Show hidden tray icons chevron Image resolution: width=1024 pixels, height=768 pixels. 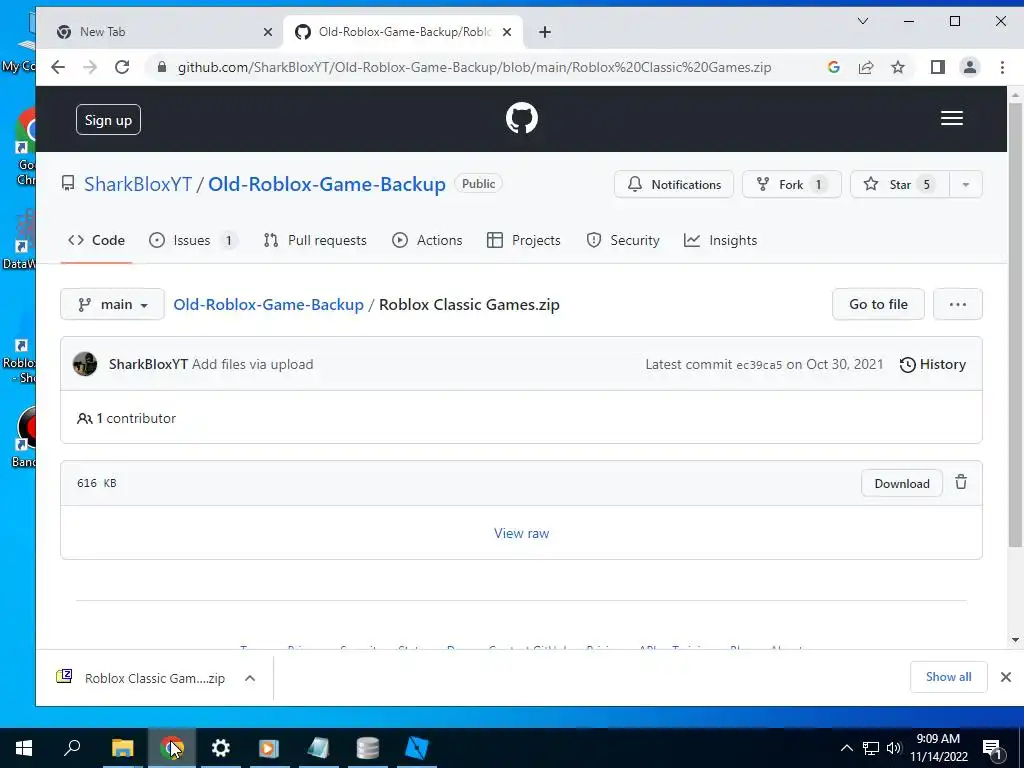846,748
